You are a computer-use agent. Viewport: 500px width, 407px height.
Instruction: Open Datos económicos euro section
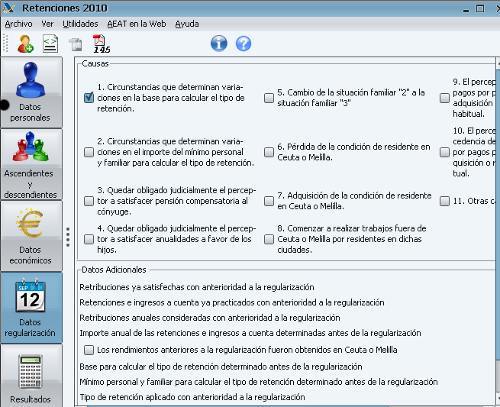31,237
